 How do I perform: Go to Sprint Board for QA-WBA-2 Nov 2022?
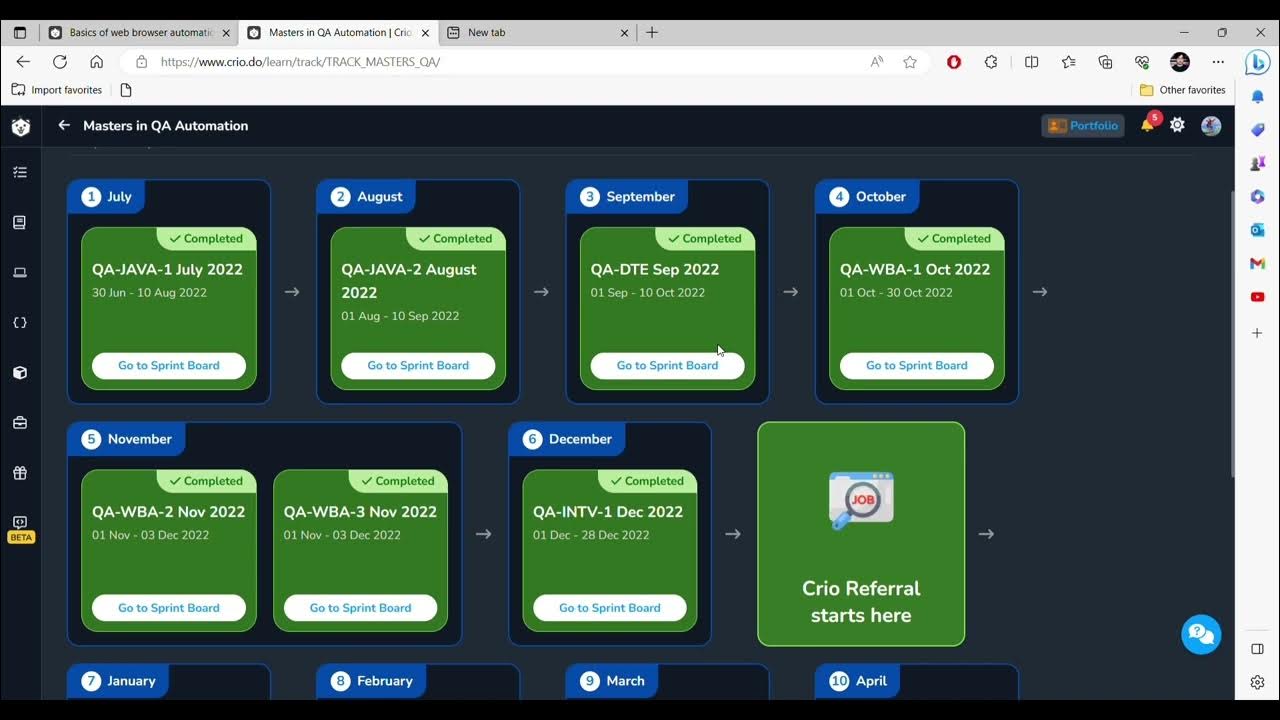(169, 607)
